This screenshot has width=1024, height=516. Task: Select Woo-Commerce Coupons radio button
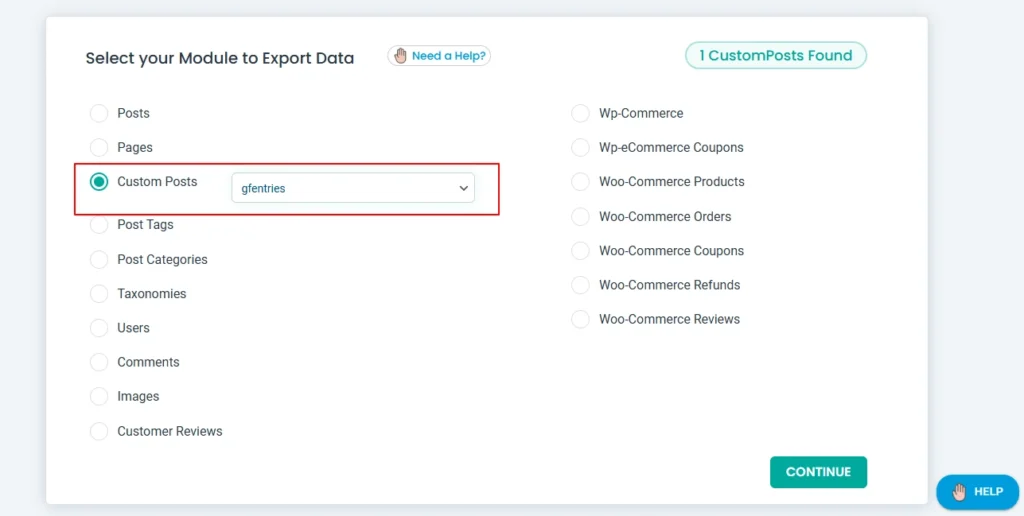(x=580, y=251)
